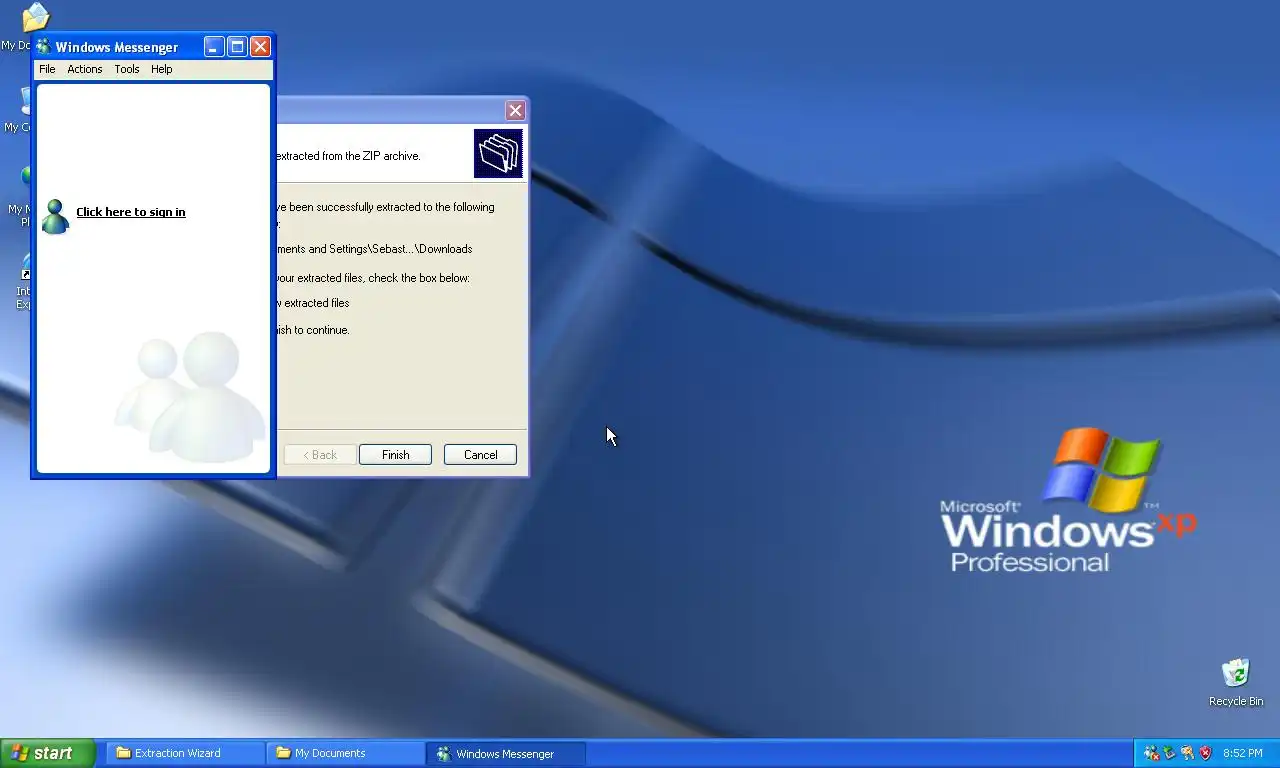Screen dimensions: 1280x768
Task: Maximize the Windows Messenger window
Action: [x=237, y=46]
